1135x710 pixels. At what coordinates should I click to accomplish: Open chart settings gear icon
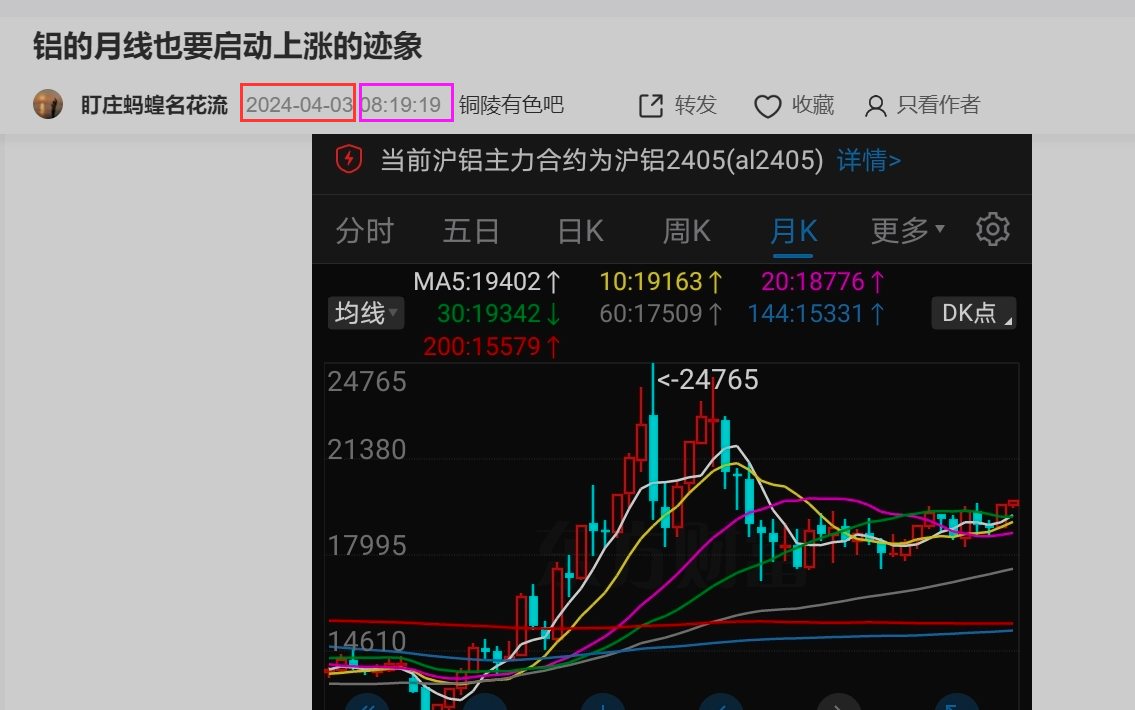point(992,229)
